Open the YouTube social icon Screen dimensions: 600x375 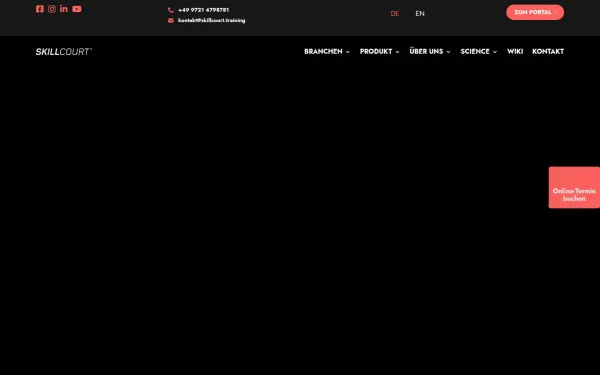coord(77,9)
